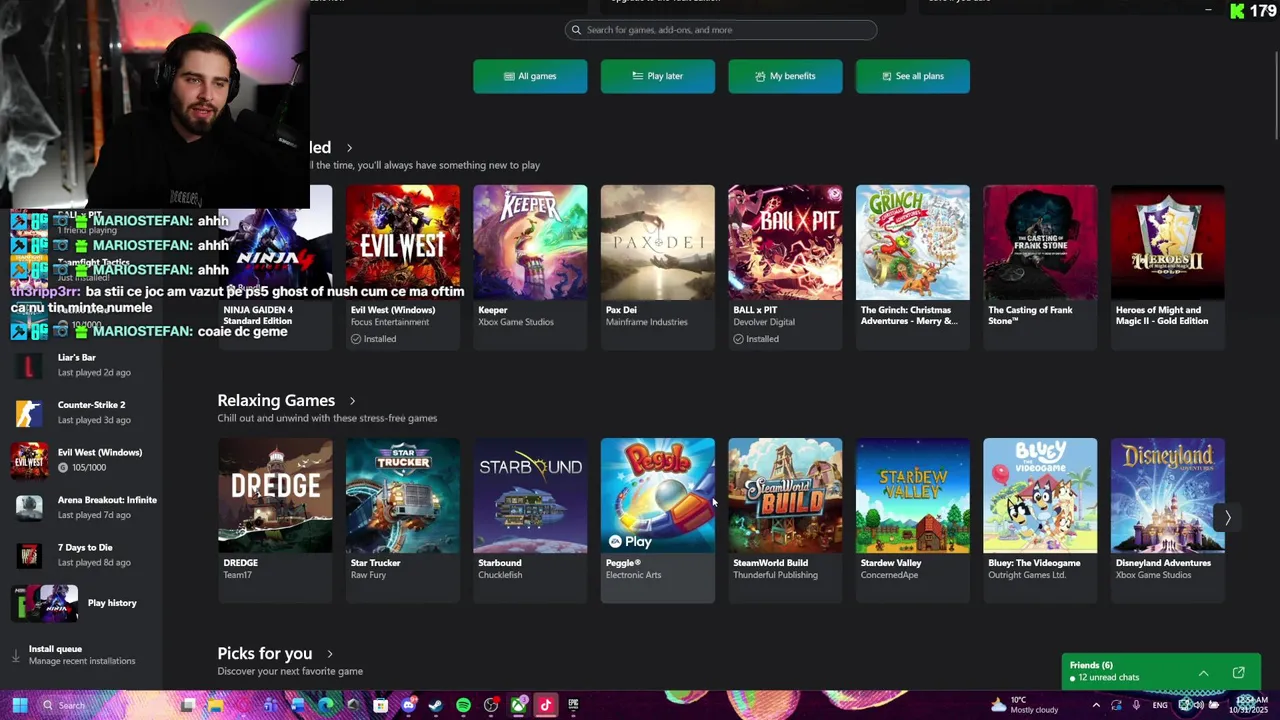Open the Play later tab
1280x720 pixels.
658,76
